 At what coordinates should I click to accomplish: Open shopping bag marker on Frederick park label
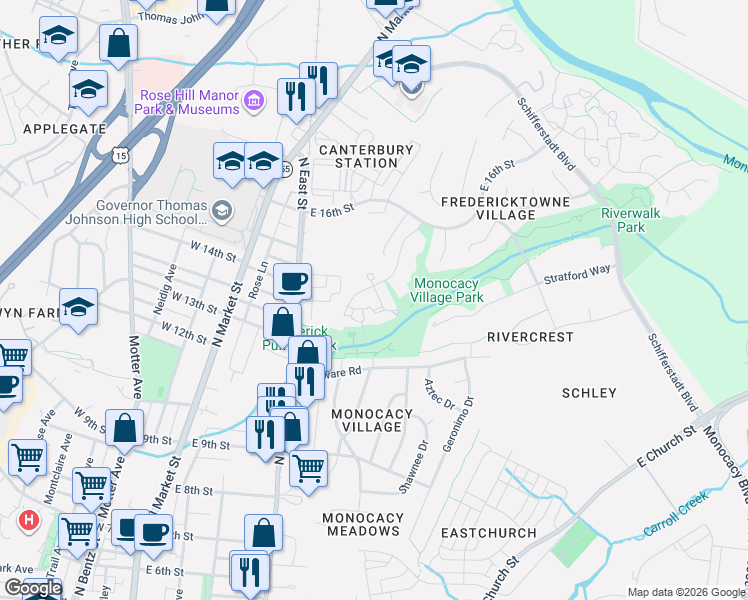pos(308,355)
